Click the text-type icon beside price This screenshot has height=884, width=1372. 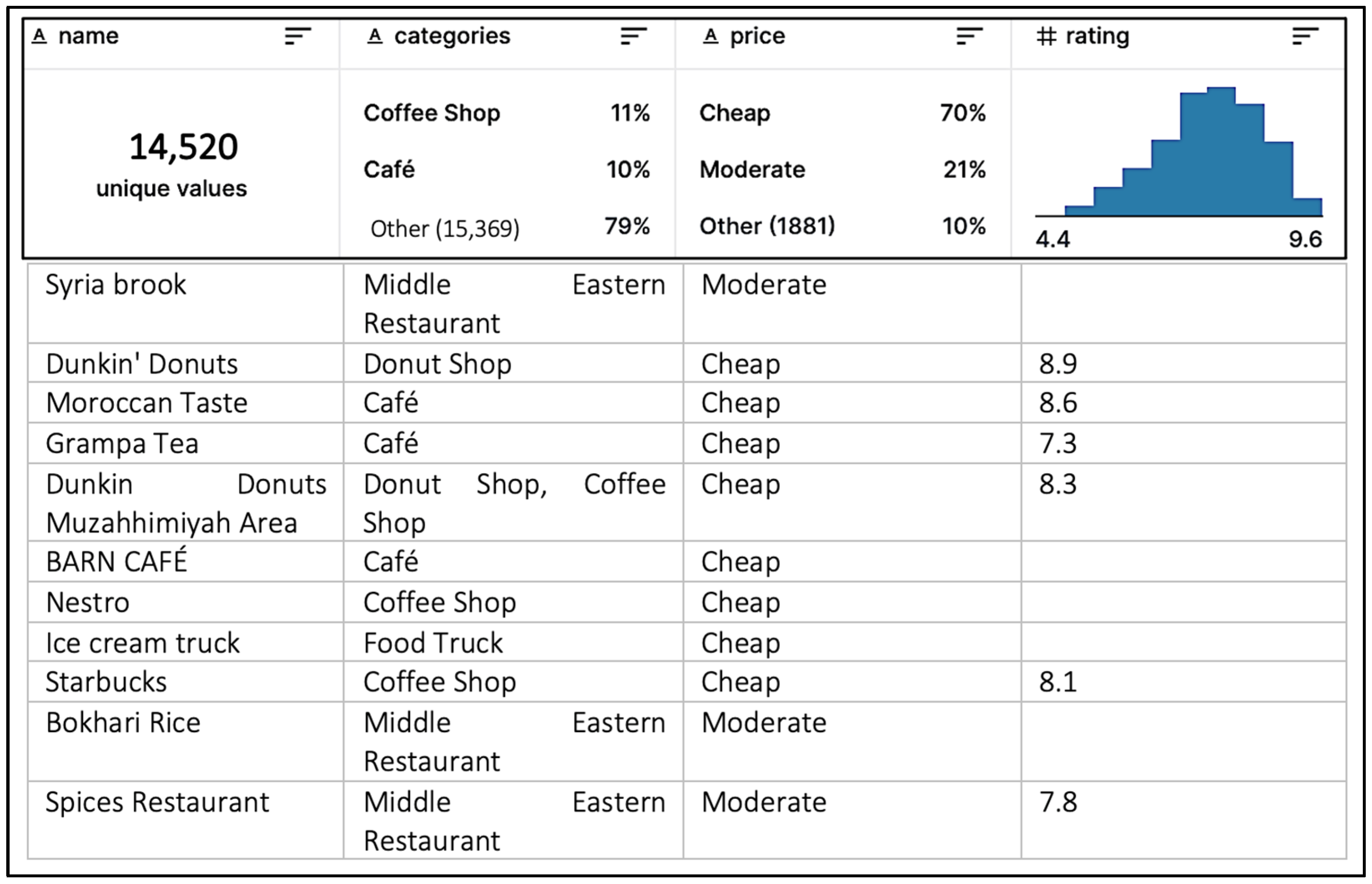coord(711,36)
